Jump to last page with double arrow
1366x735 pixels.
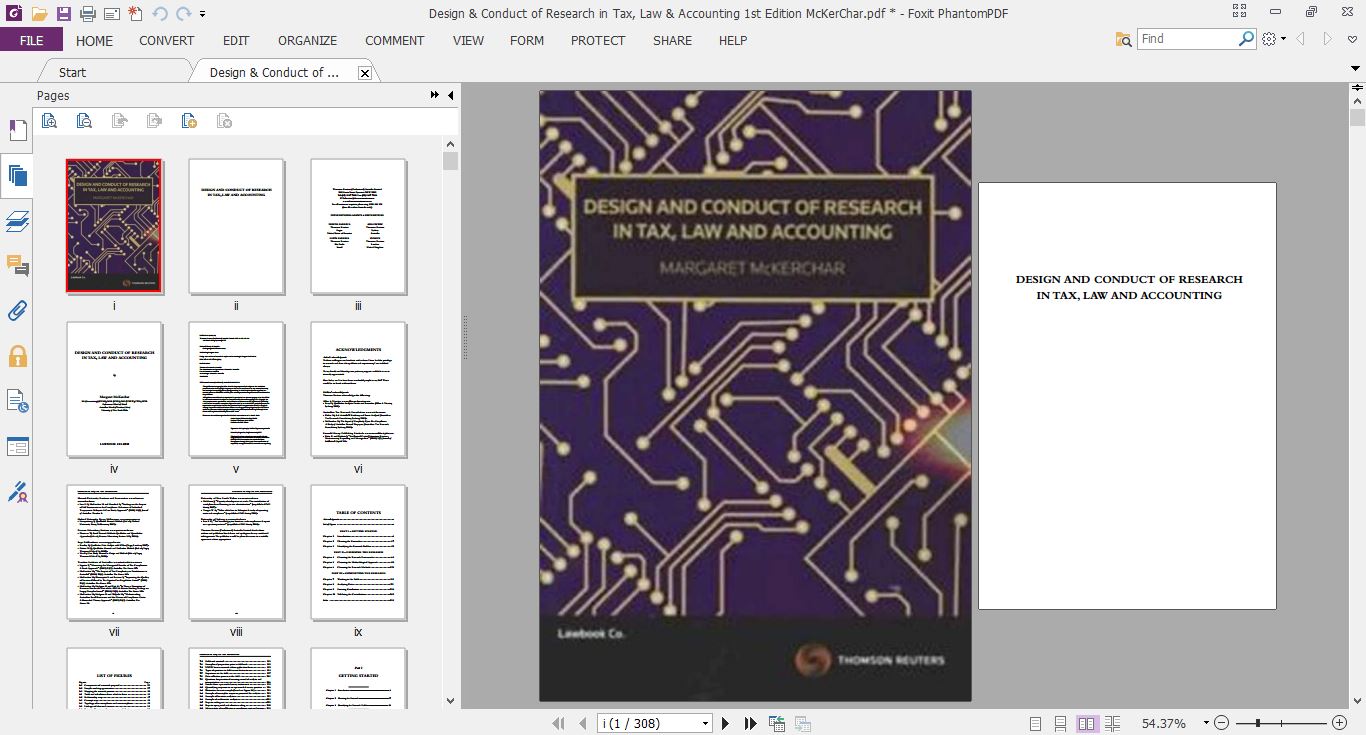750,723
